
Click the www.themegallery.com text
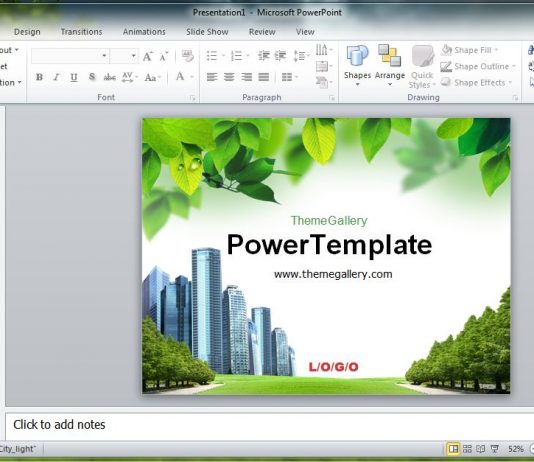tap(333, 274)
